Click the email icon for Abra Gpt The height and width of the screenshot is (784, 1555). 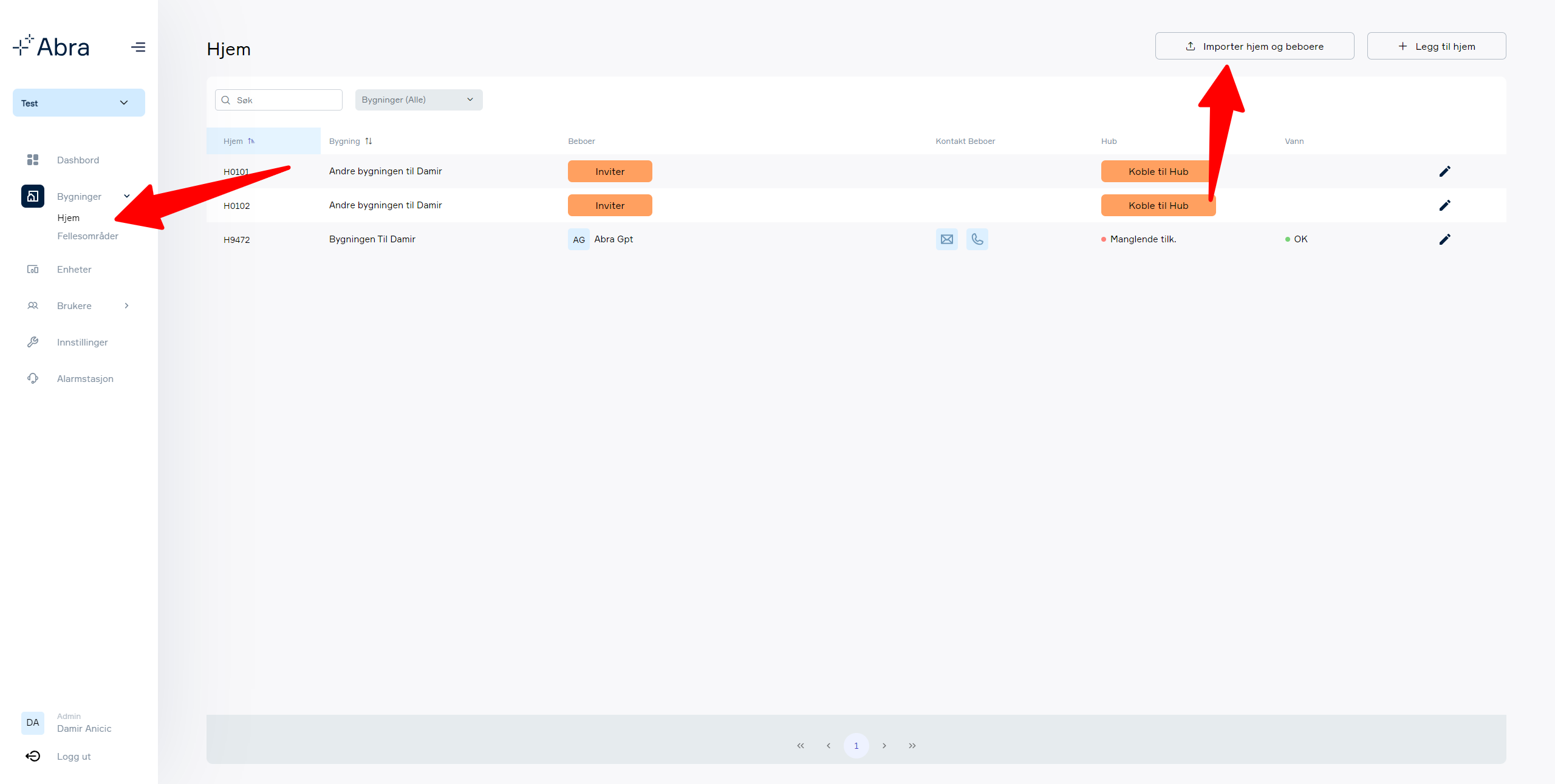tap(946, 239)
